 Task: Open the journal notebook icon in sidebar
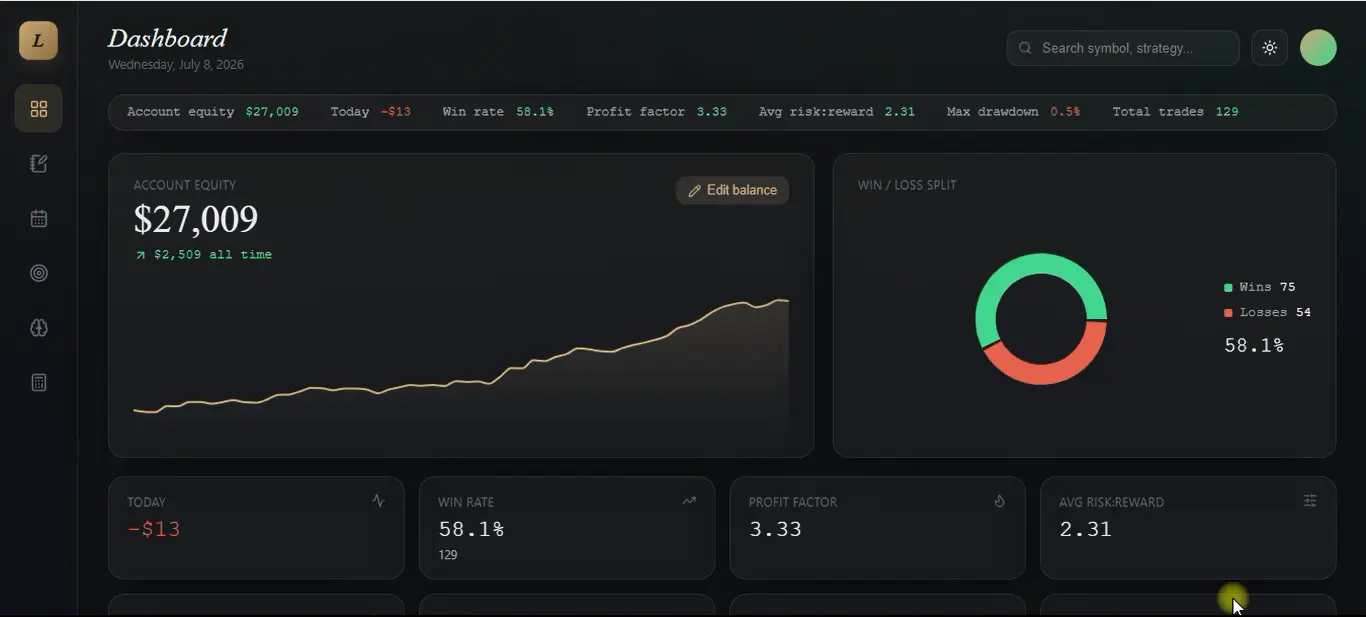click(x=39, y=164)
